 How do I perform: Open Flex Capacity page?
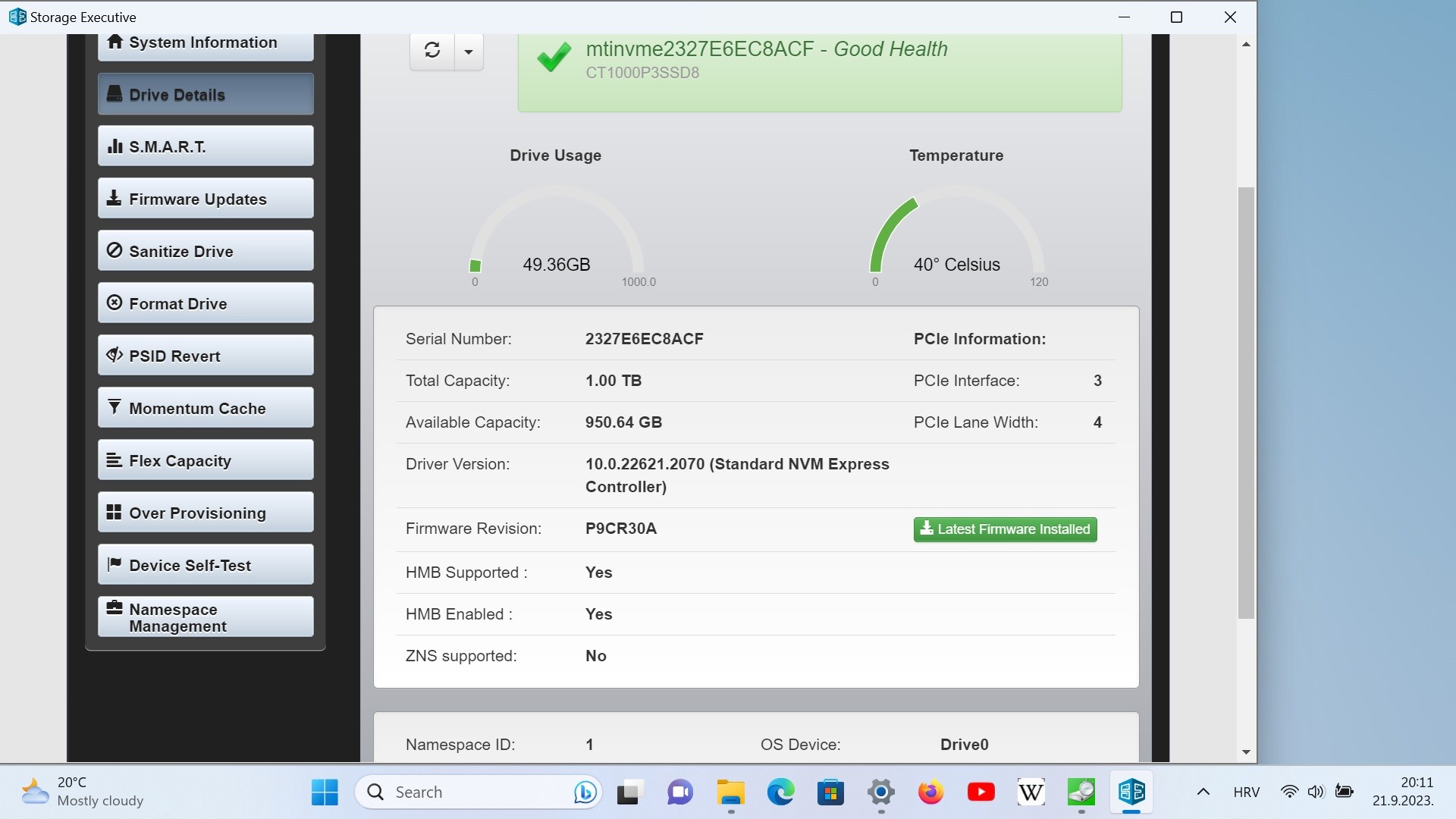point(206,460)
